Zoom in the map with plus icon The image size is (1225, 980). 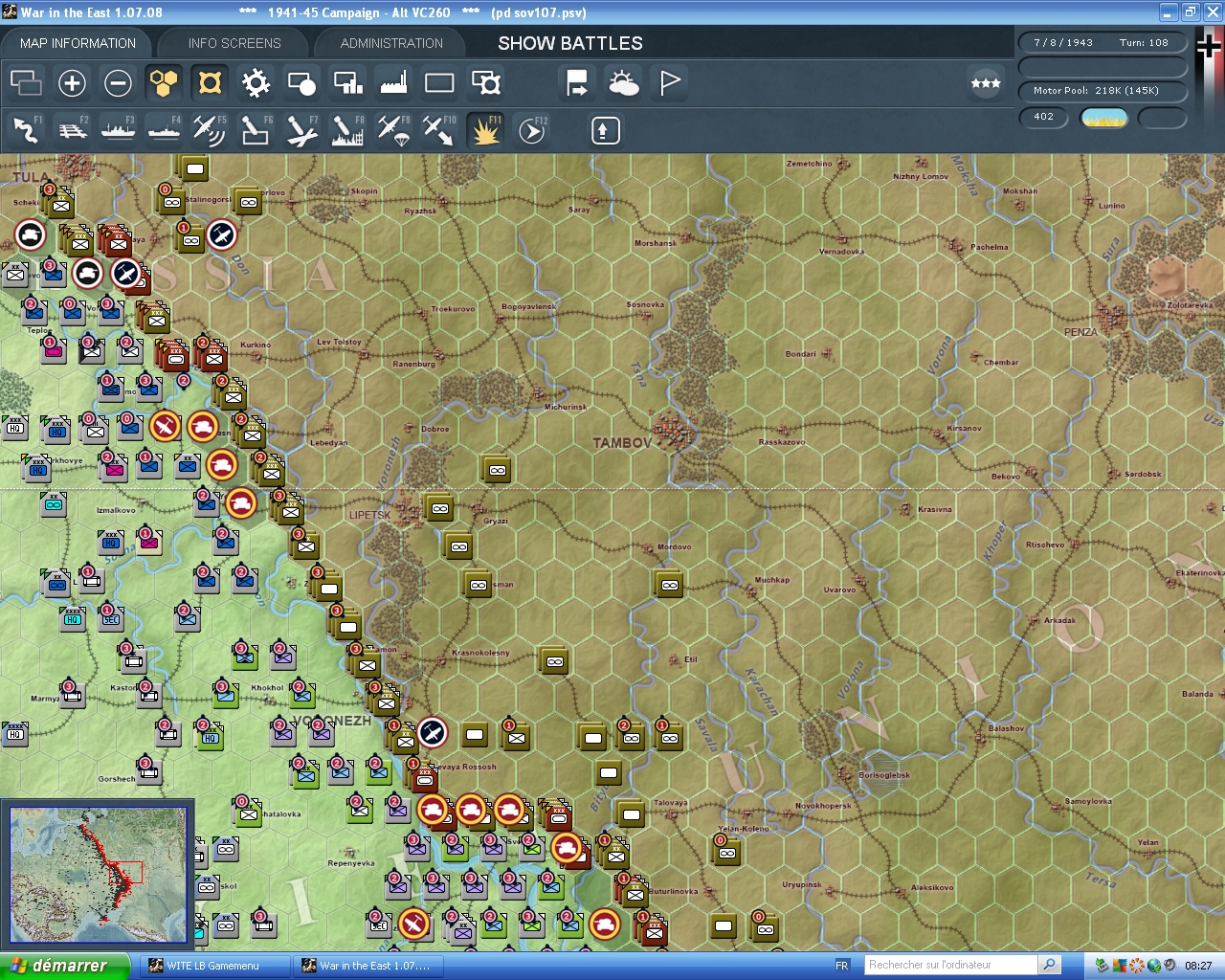point(72,83)
